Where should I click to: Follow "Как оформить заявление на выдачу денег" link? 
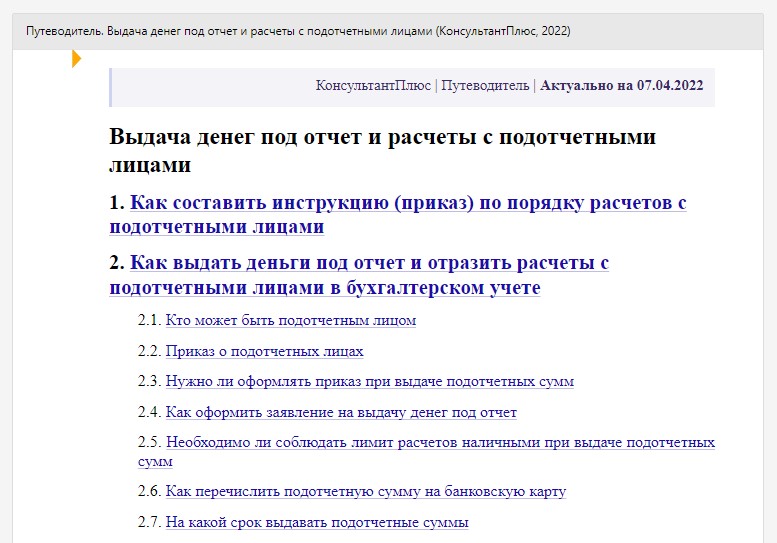click(341, 412)
